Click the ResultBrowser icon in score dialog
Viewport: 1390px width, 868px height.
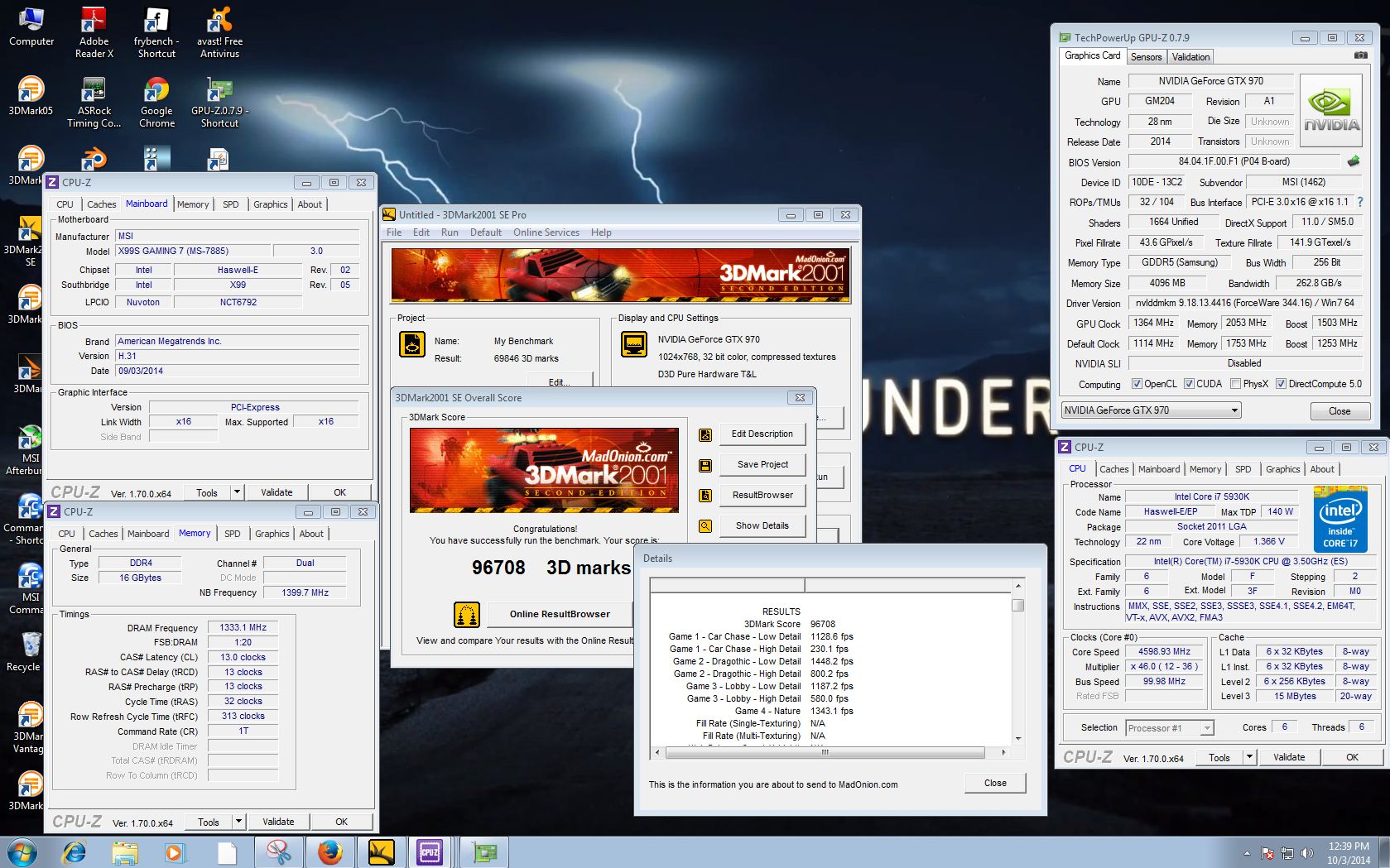[x=705, y=496]
